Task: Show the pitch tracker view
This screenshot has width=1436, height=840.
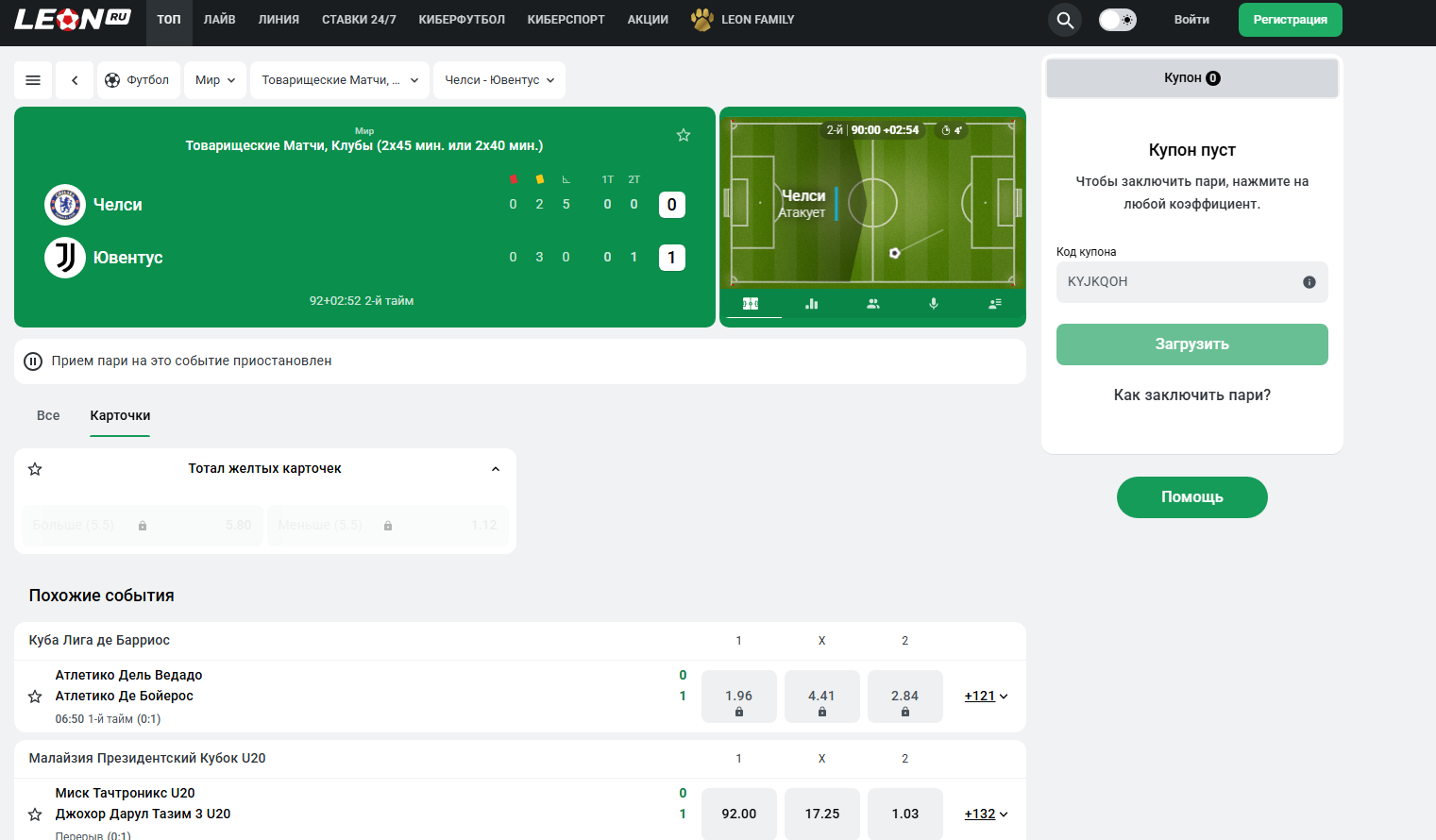Action: click(x=751, y=304)
